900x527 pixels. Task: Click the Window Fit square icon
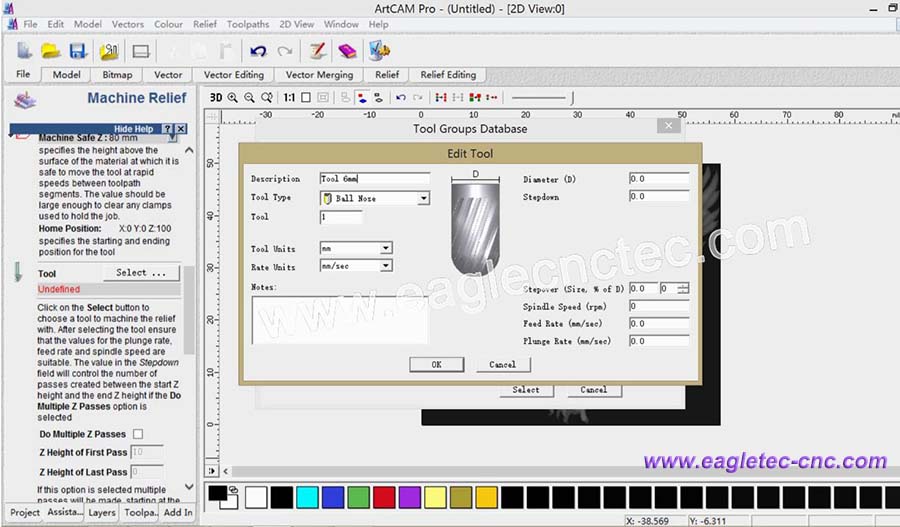[306, 98]
